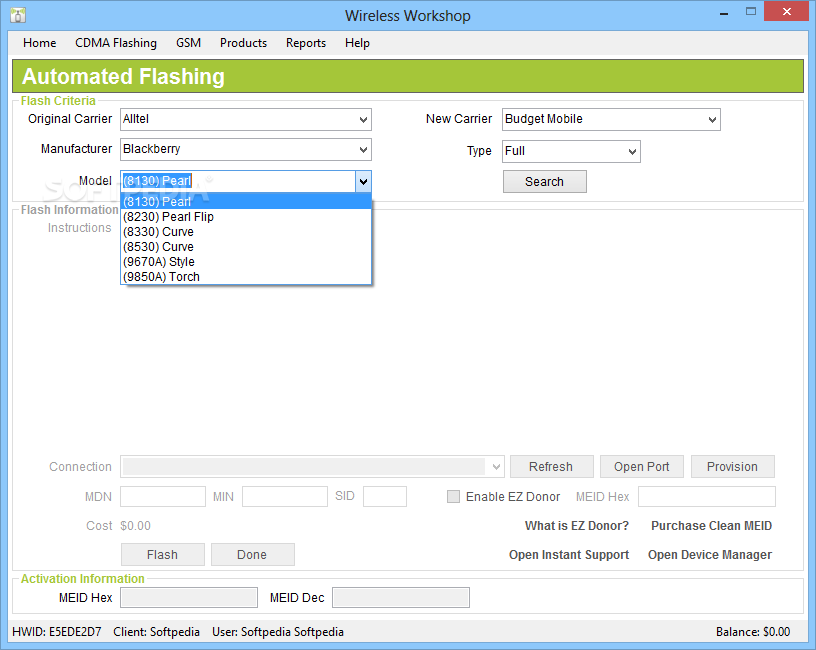Viewport: 816px width, 650px height.
Task: Open the Home menu
Action: (40, 43)
